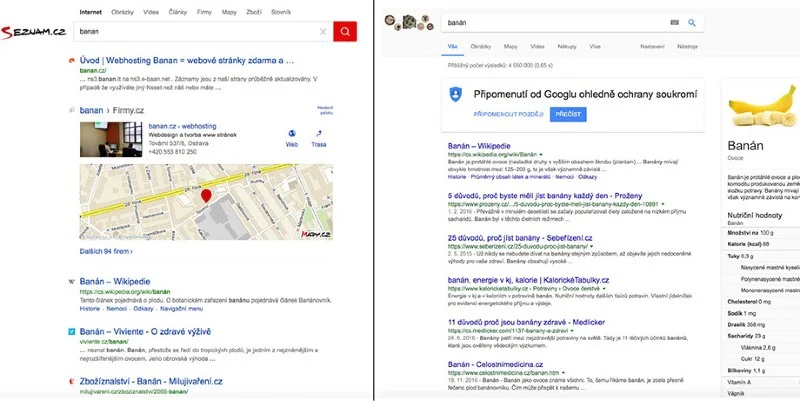
Task: Open Úvod Webhosting Banan result
Action: point(187,61)
